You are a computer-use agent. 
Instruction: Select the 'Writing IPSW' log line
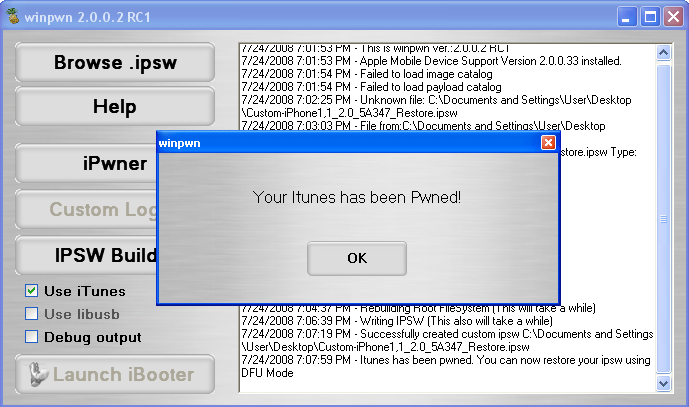coord(397,321)
